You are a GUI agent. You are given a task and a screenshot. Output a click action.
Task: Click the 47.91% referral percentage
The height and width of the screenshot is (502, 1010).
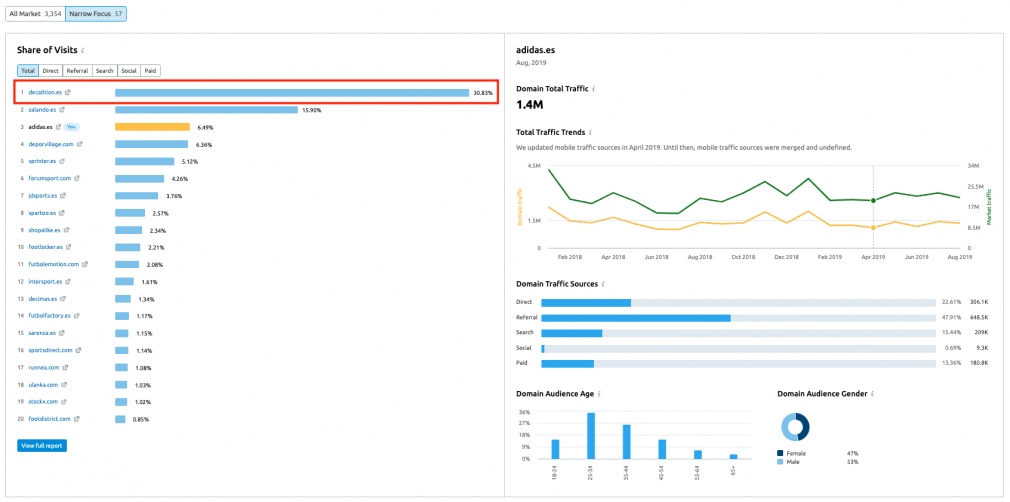coord(951,318)
